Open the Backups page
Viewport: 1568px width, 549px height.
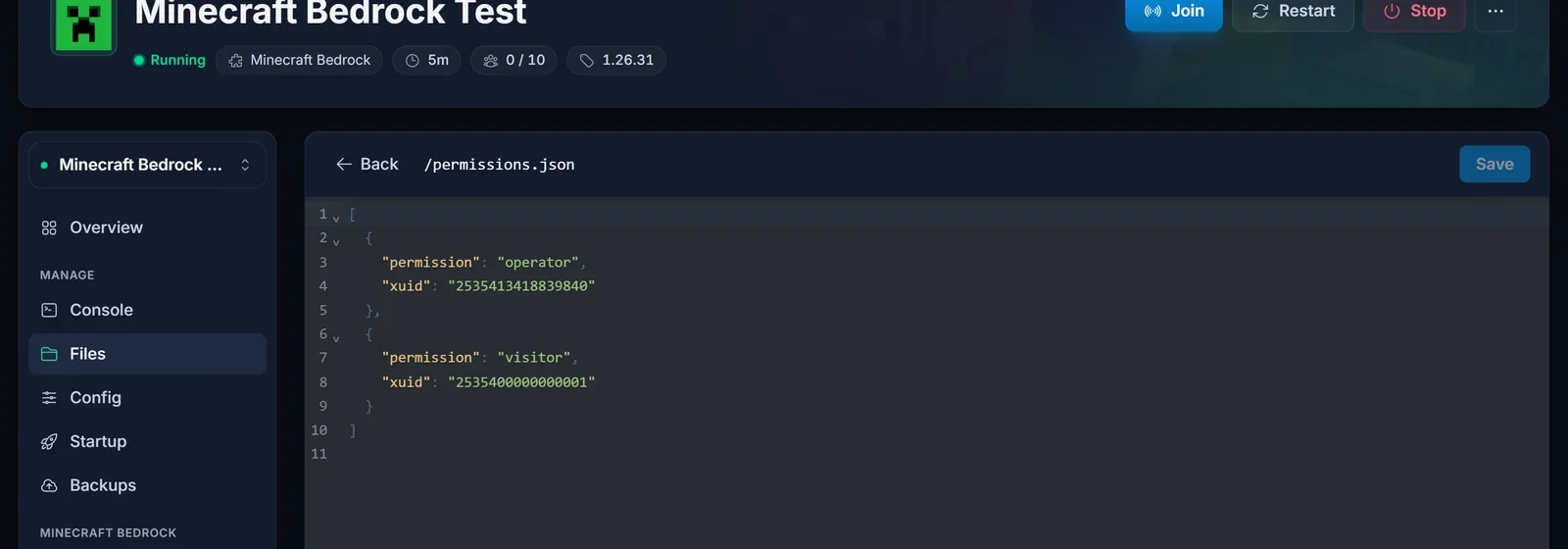pyautogui.click(x=147, y=485)
